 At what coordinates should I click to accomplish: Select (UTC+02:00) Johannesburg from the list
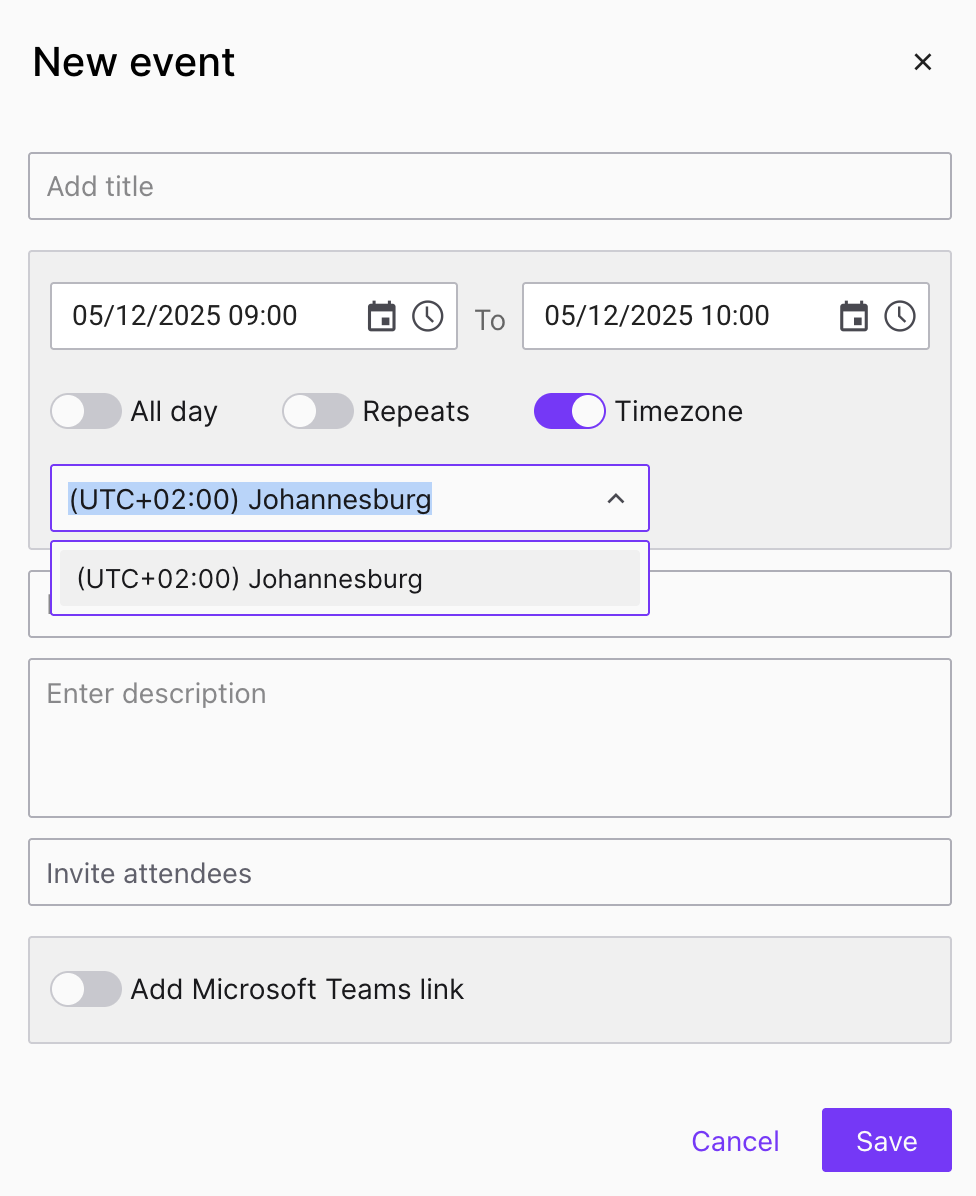(349, 578)
